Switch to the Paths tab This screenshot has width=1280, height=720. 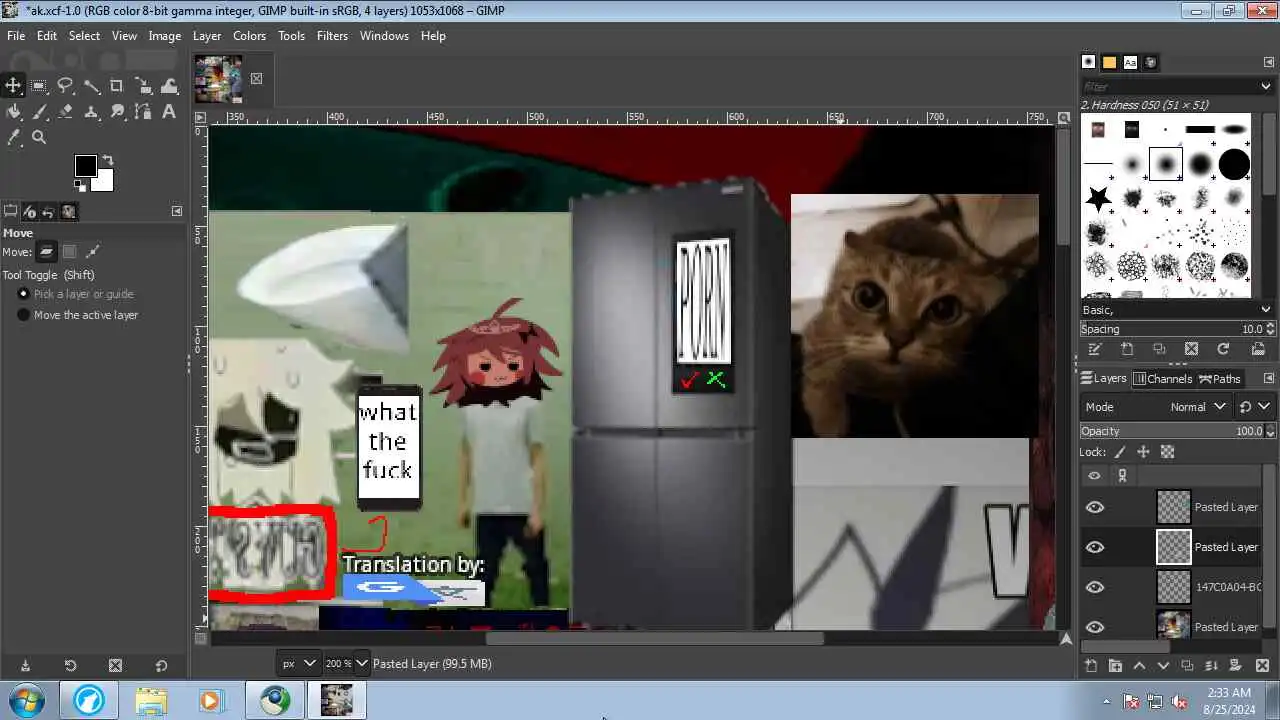coord(1220,379)
